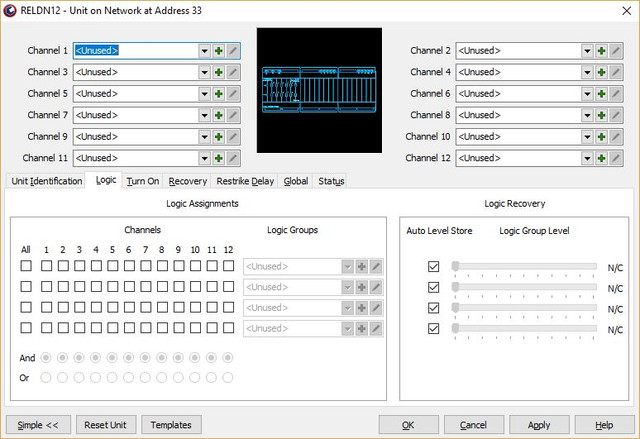The height and width of the screenshot is (439, 640).
Task: Expand the Channel 11 dropdown list
Action: click(204, 158)
